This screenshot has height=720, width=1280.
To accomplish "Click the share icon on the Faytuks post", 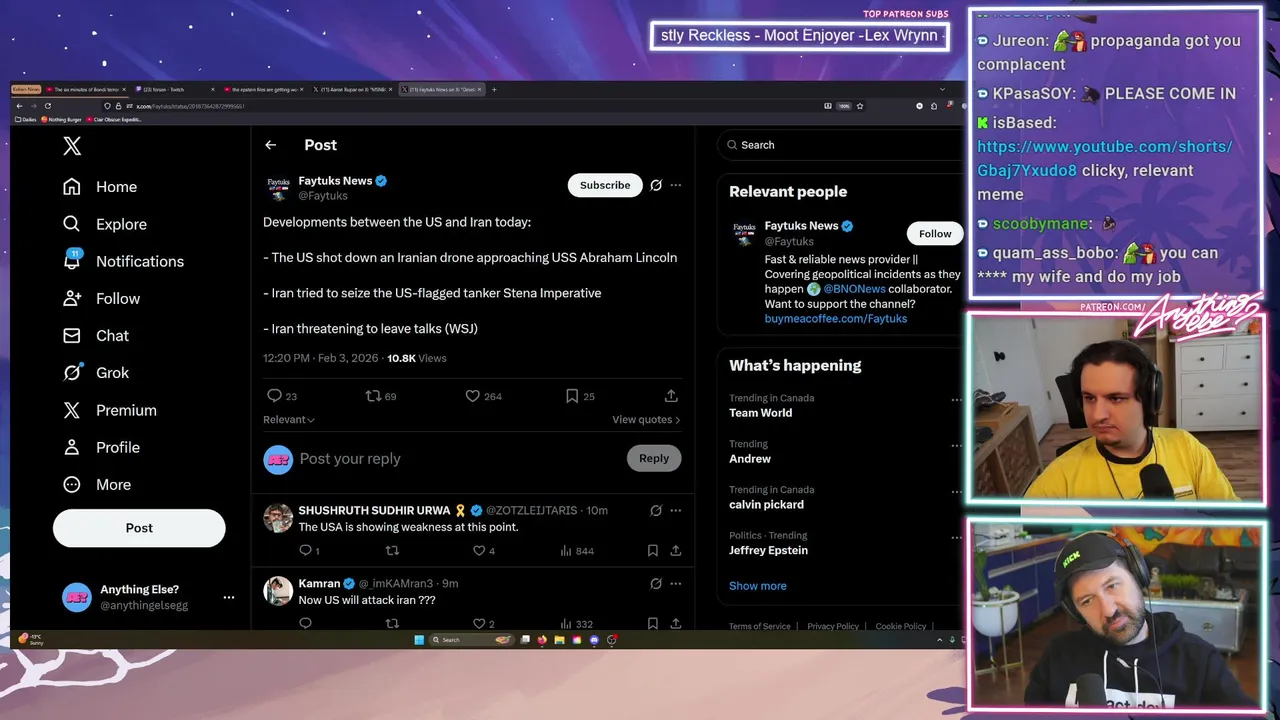I will (x=671, y=396).
